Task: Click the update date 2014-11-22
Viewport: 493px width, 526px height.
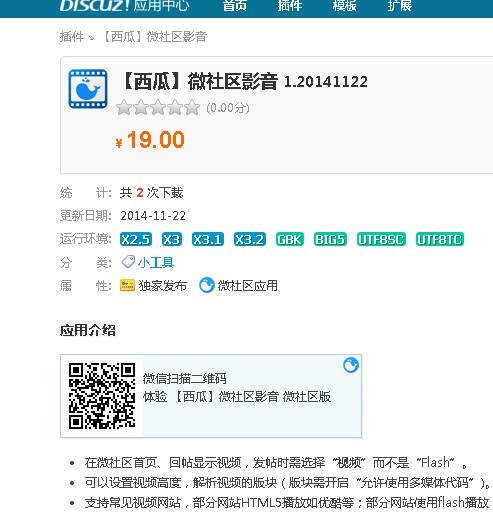Action: pyautogui.click(x=153, y=216)
